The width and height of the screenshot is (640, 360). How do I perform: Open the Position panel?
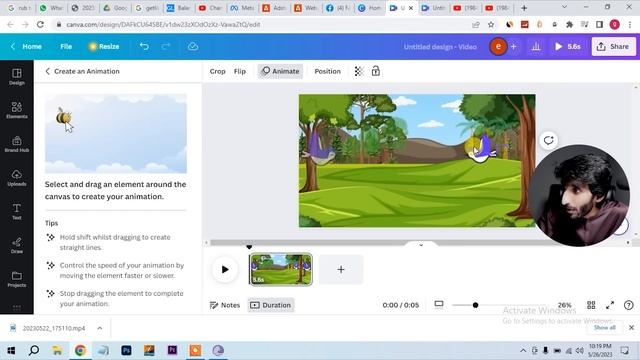327,71
